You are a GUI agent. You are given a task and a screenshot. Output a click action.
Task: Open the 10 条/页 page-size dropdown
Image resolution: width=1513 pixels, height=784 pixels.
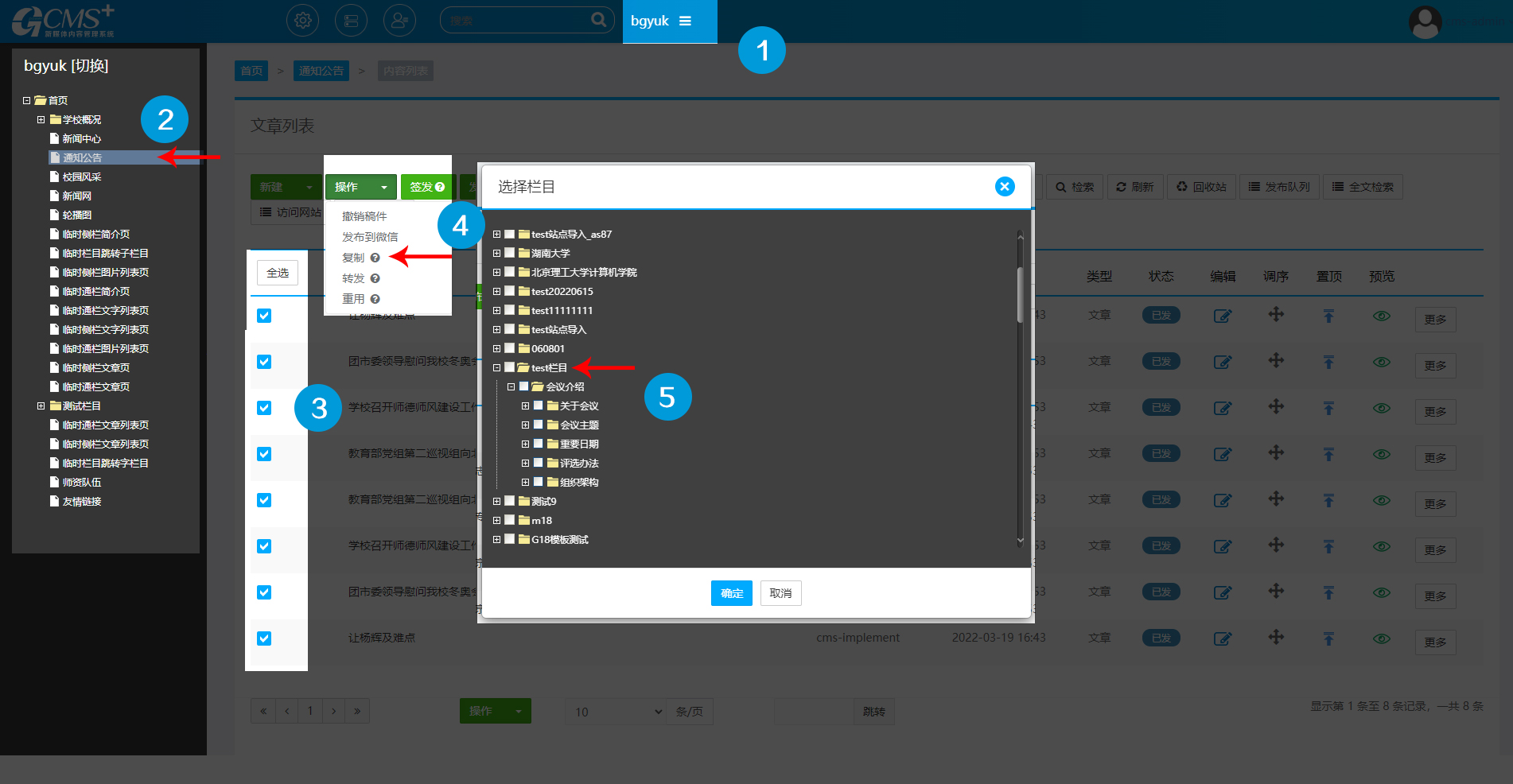pyautogui.click(x=618, y=712)
